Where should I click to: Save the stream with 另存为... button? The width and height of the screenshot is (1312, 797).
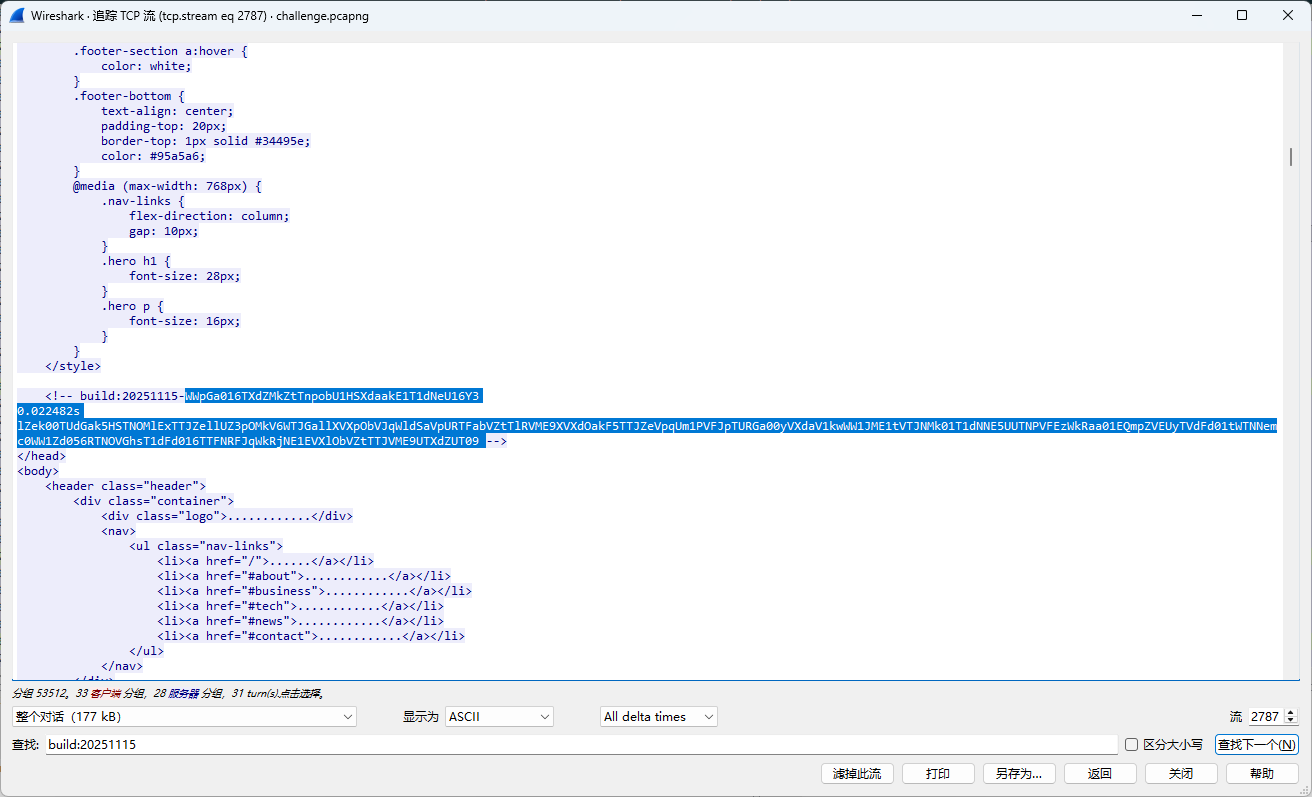(1018, 774)
